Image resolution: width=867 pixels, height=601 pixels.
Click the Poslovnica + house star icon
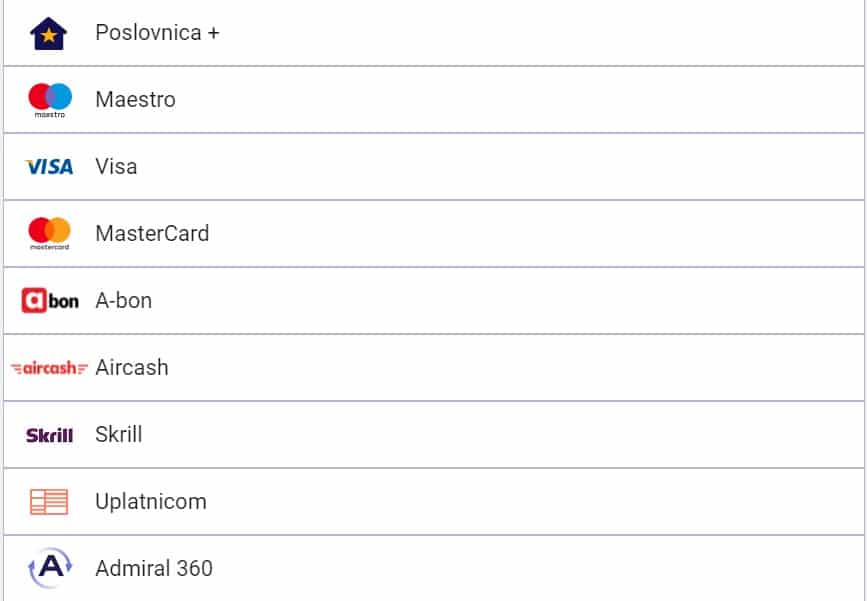click(49, 34)
